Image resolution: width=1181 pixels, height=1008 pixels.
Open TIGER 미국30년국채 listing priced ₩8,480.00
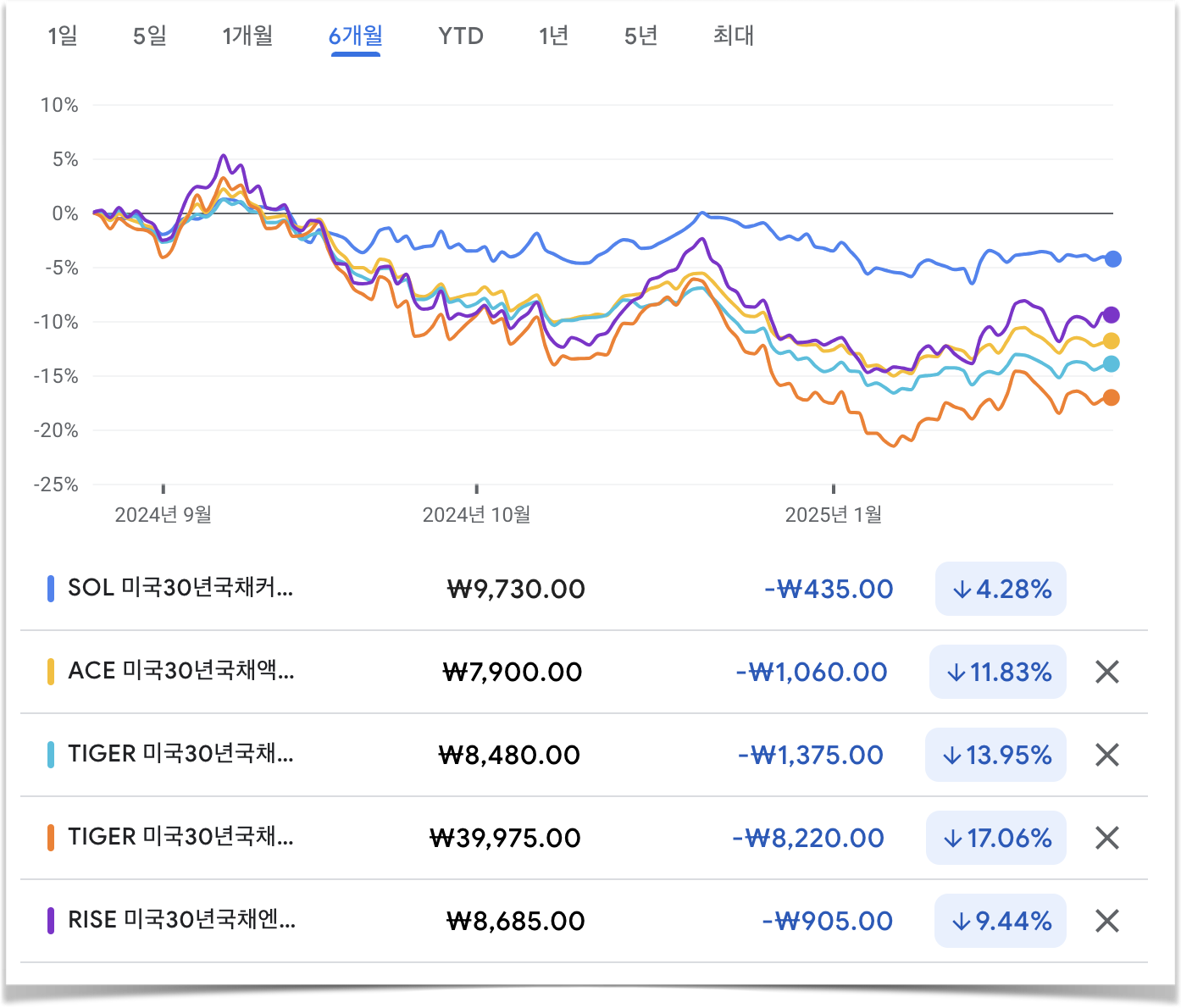(x=180, y=753)
